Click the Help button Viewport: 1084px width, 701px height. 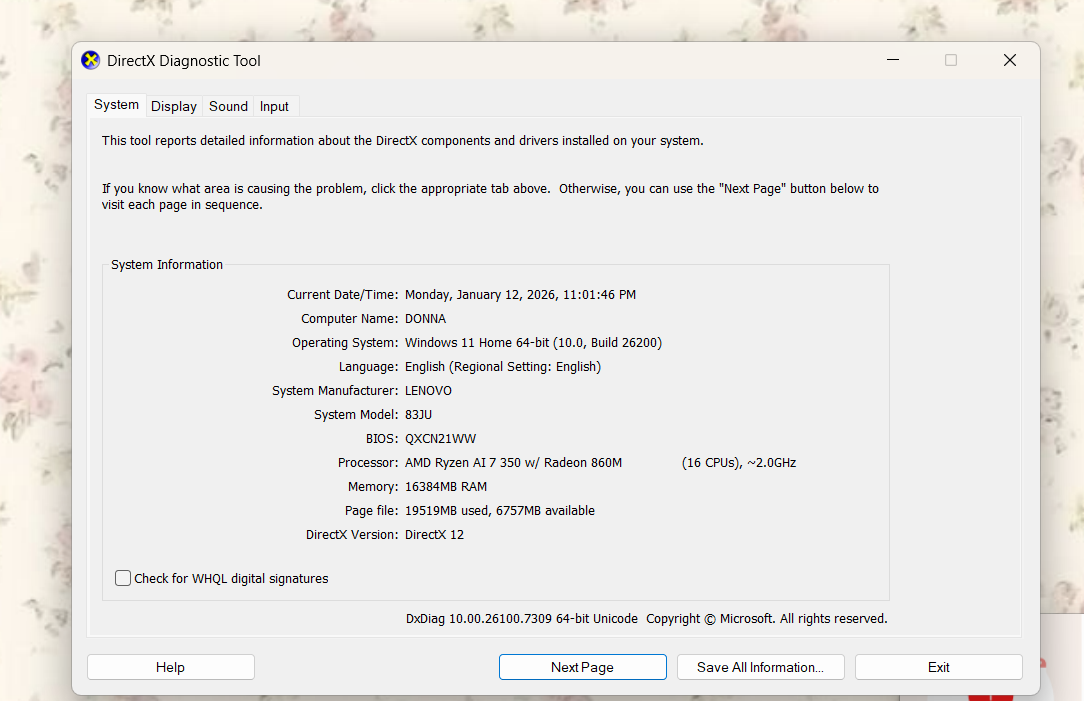171,667
